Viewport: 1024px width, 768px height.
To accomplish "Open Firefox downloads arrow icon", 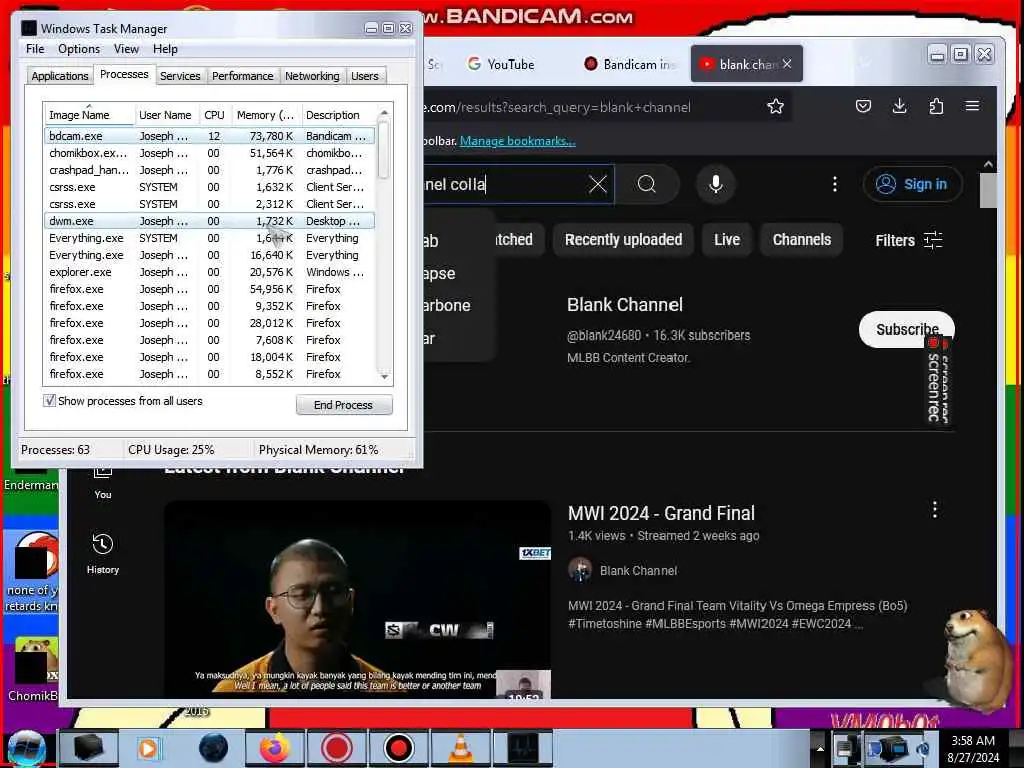I will (x=899, y=106).
